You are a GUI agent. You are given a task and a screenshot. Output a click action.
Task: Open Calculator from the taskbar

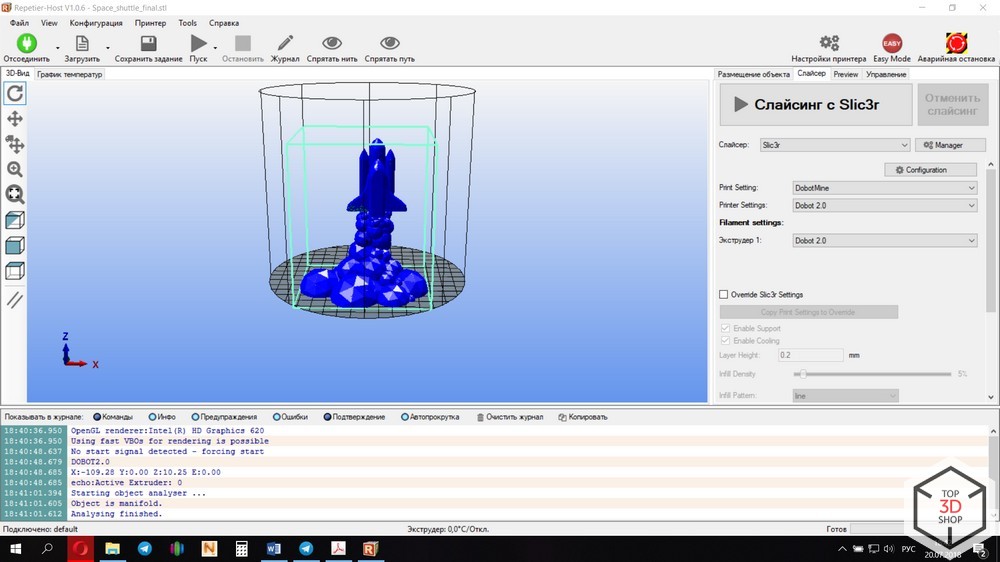tap(241, 549)
